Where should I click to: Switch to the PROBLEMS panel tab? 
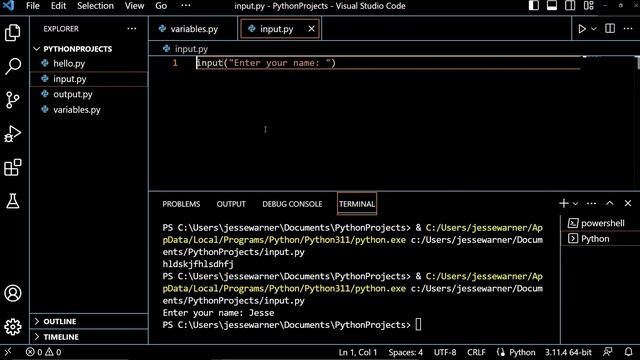pyautogui.click(x=181, y=204)
